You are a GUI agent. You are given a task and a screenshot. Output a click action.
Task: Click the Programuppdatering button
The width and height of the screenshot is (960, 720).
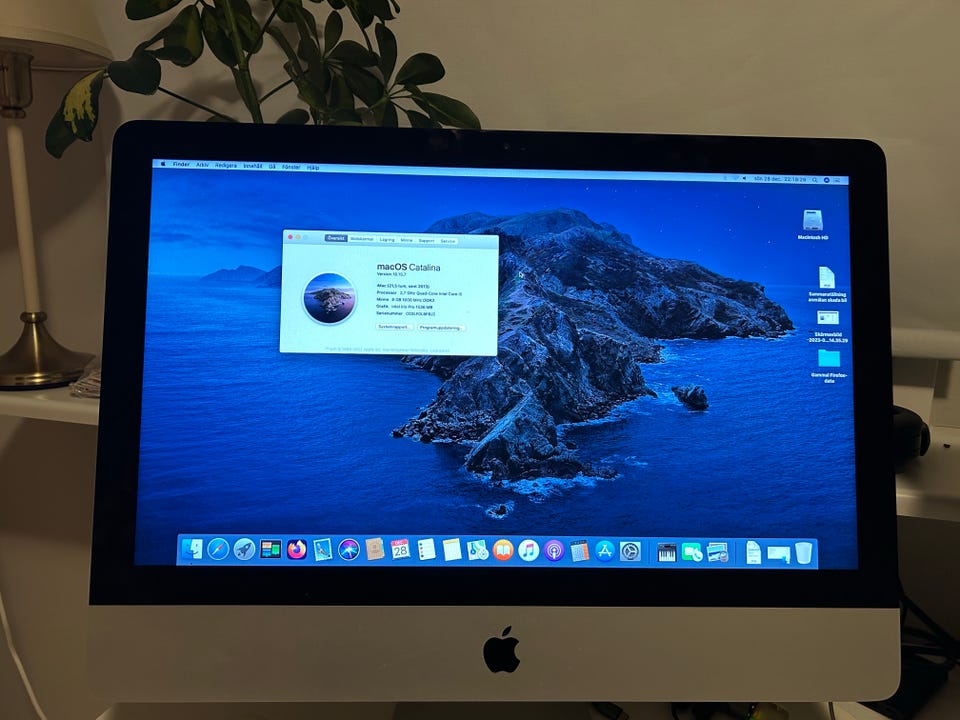(x=440, y=328)
